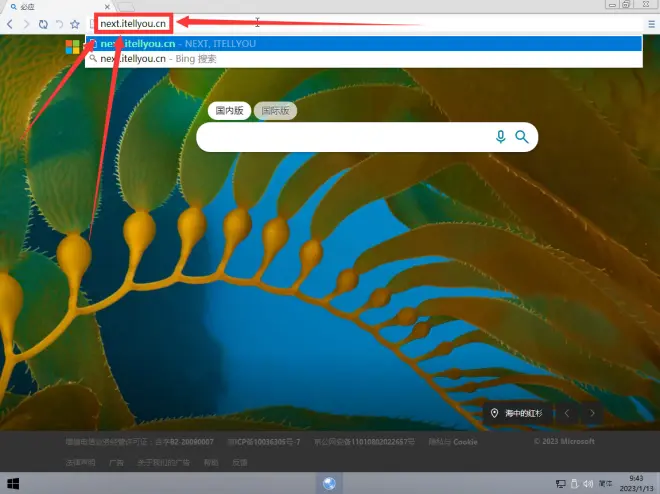660x494 pixels.
Task: Show next background image with right chevron
Action: click(592, 413)
